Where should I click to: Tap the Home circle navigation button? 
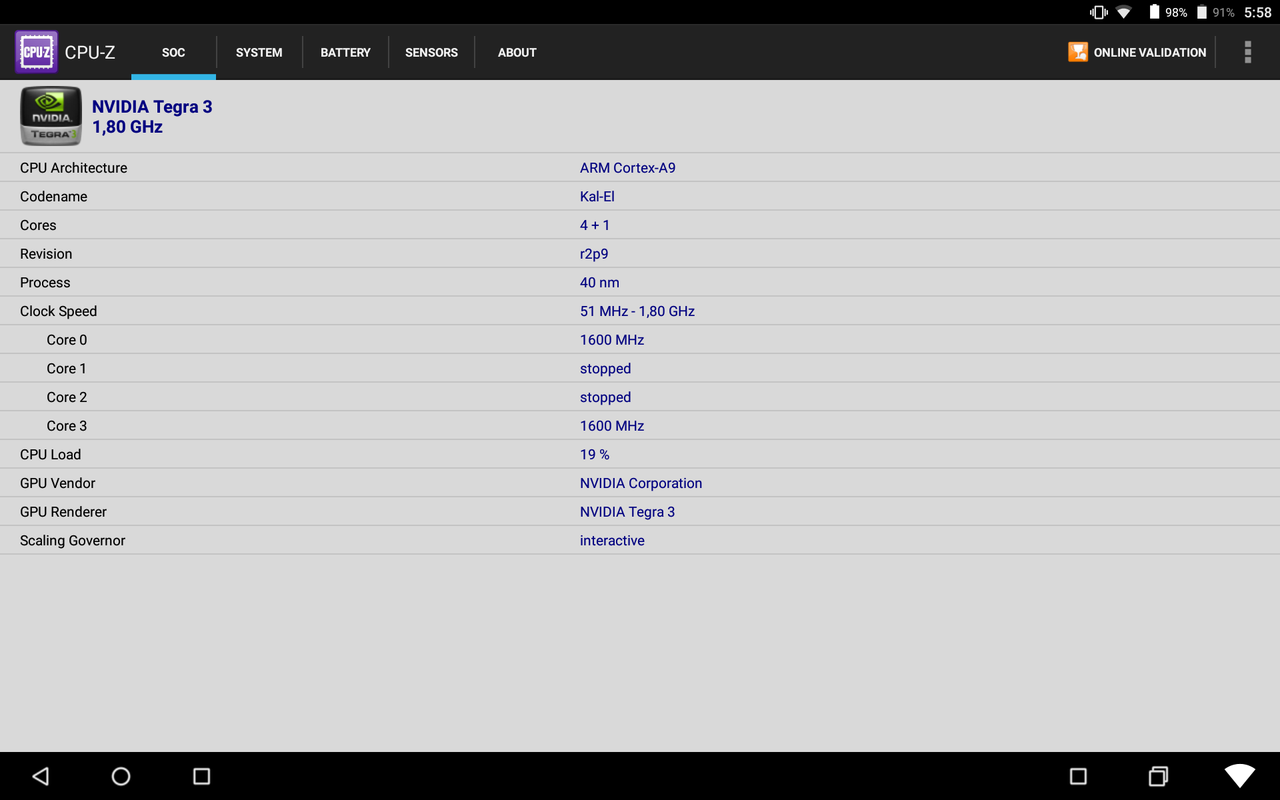tap(121, 776)
